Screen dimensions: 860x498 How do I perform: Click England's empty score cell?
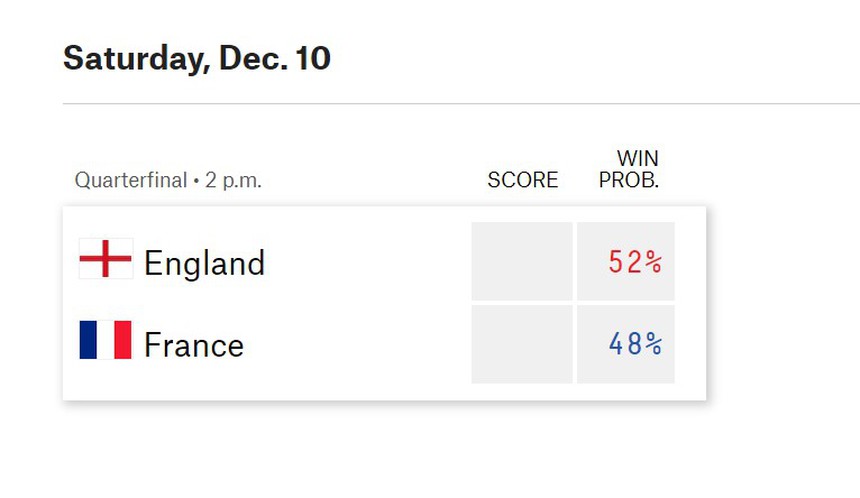click(521, 261)
